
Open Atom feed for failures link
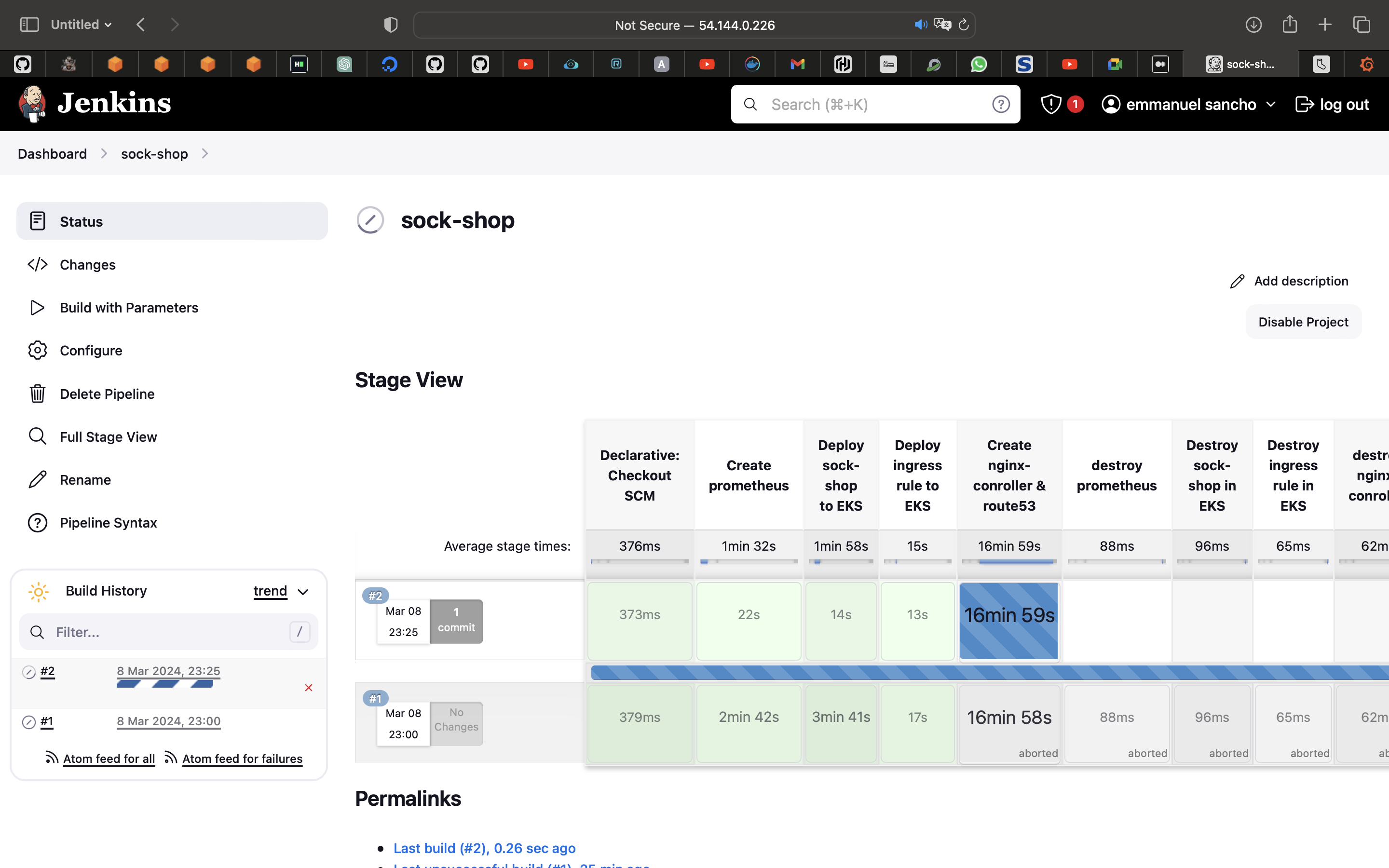tap(242, 759)
